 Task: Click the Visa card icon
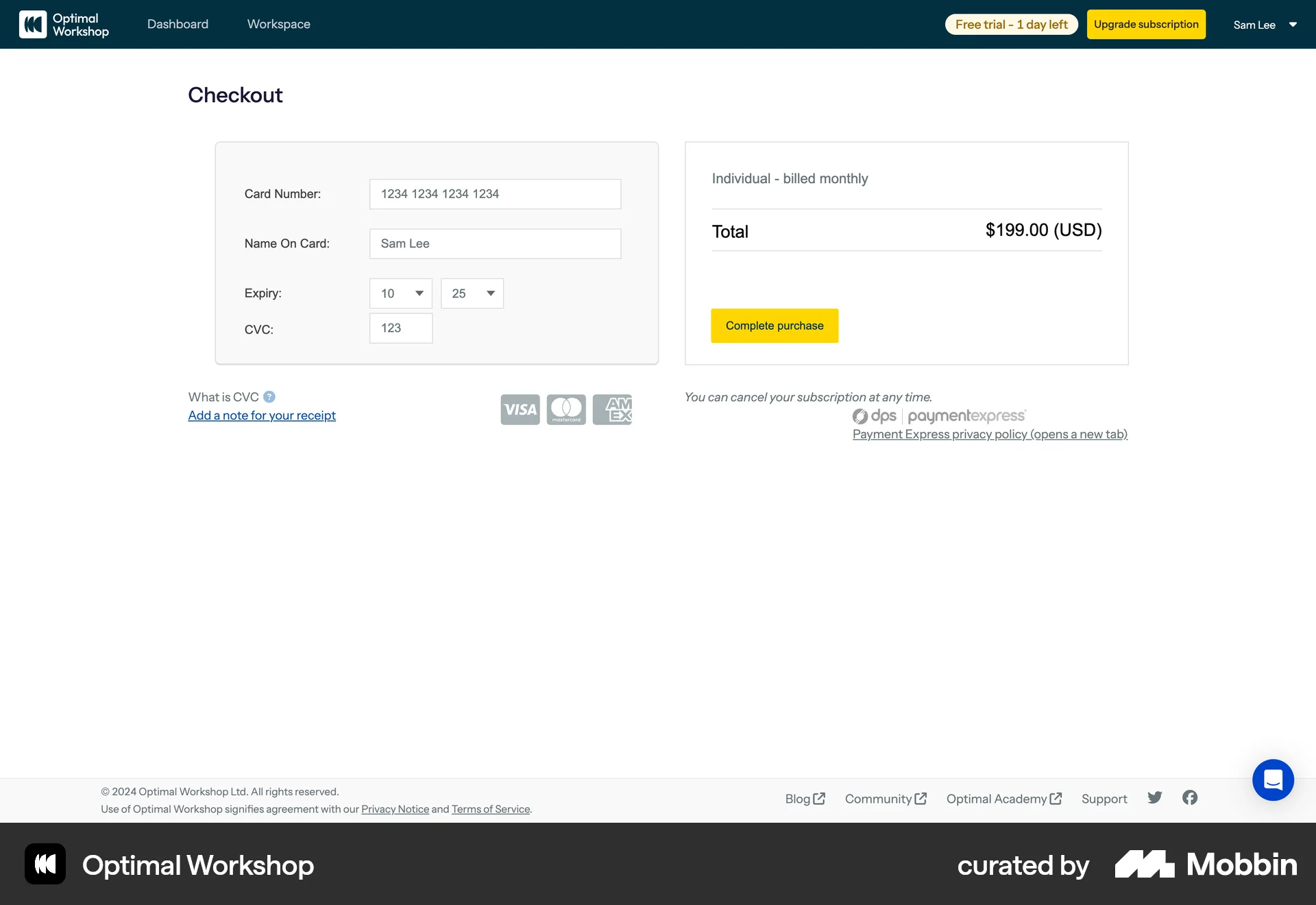(x=520, y=409)
